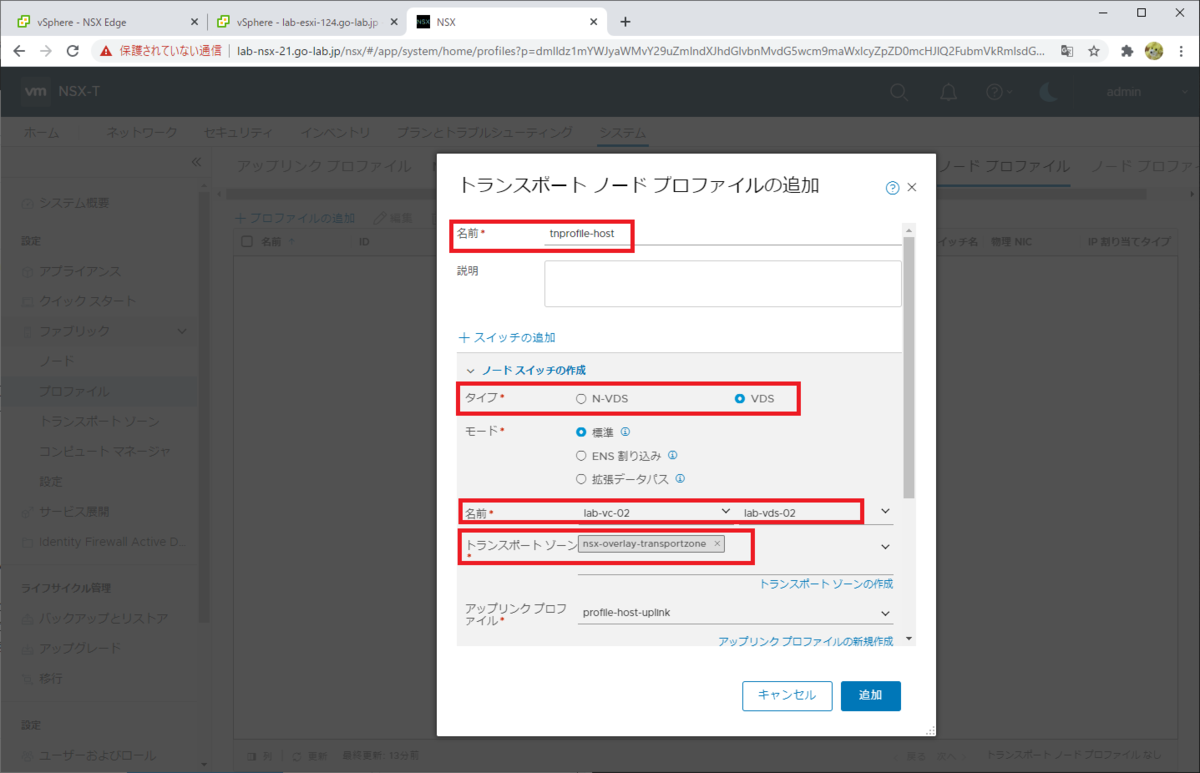Image resolution: width=1200 pixels, height=773 pixels.
Task: Click the info icon next to 標準 mode
Action: coord(625,432)
